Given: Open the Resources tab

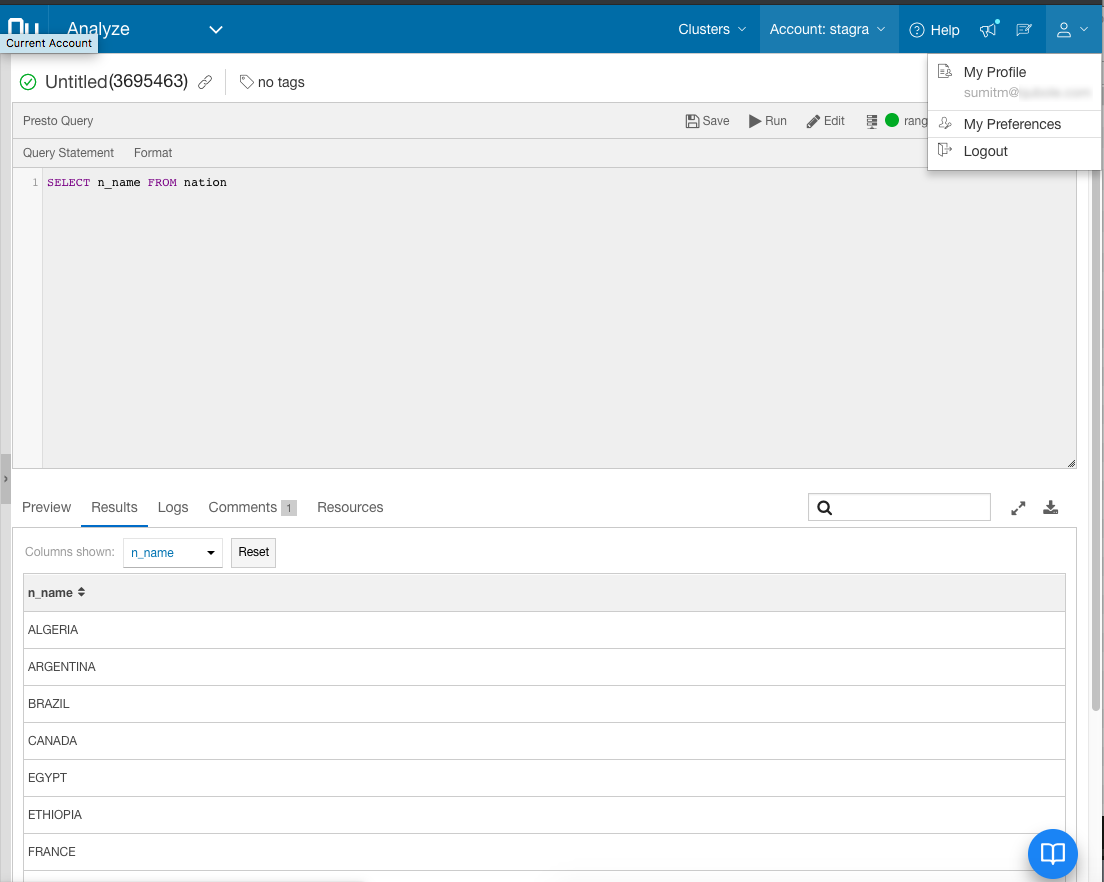Looking at the screenshot, I should pyautogui.click(x=350, y=508).
